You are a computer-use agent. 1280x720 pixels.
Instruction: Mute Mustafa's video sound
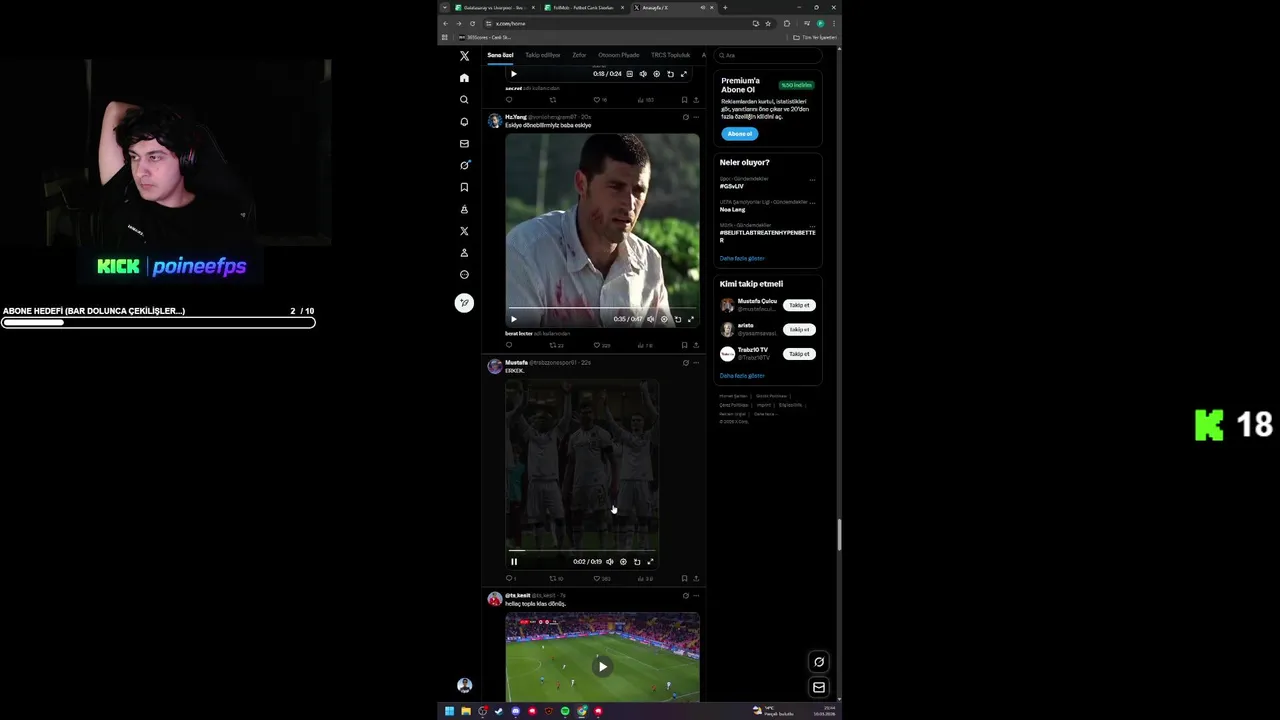610,562
